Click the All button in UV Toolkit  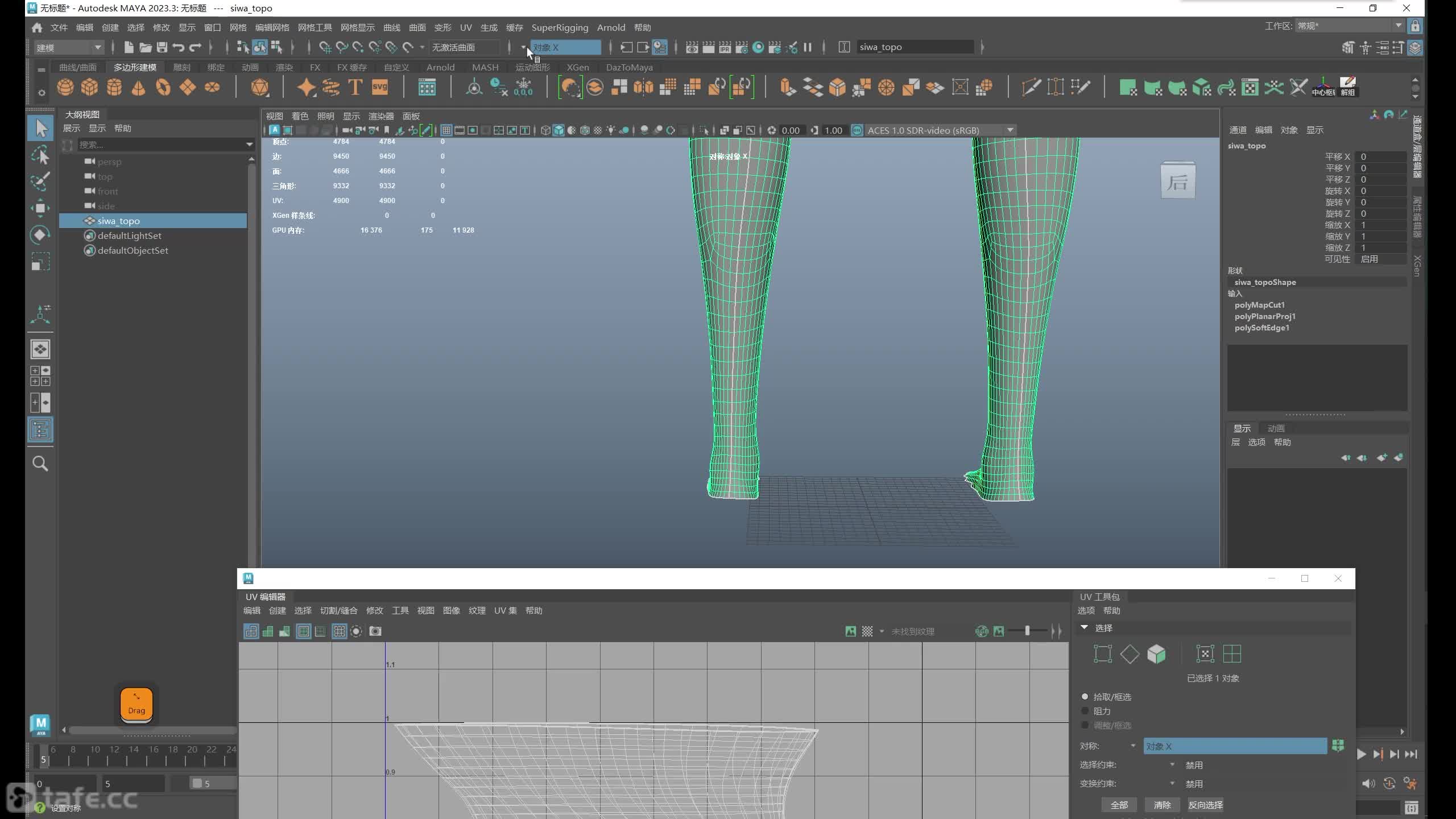tap(1119, 805)
